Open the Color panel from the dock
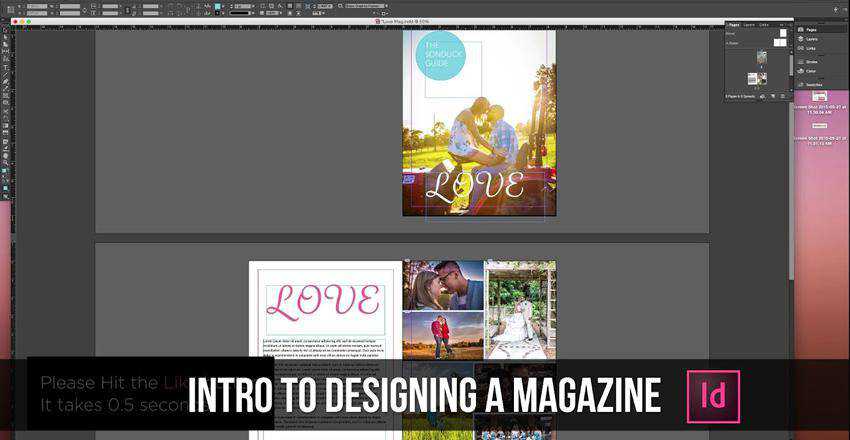The height and width of the screenshot is (440, 850). pos(810,72)
